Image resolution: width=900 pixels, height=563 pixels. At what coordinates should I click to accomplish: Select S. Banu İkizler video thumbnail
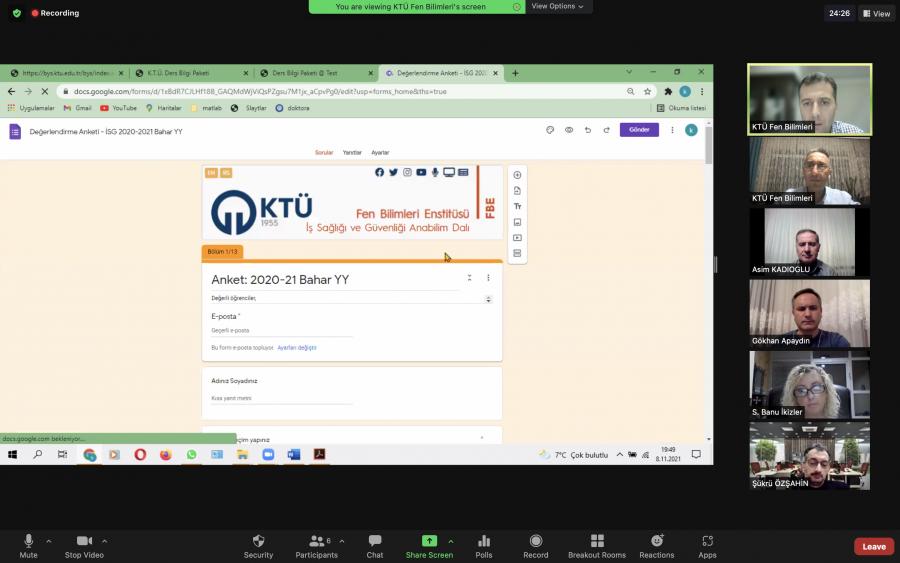coord(809,385)
